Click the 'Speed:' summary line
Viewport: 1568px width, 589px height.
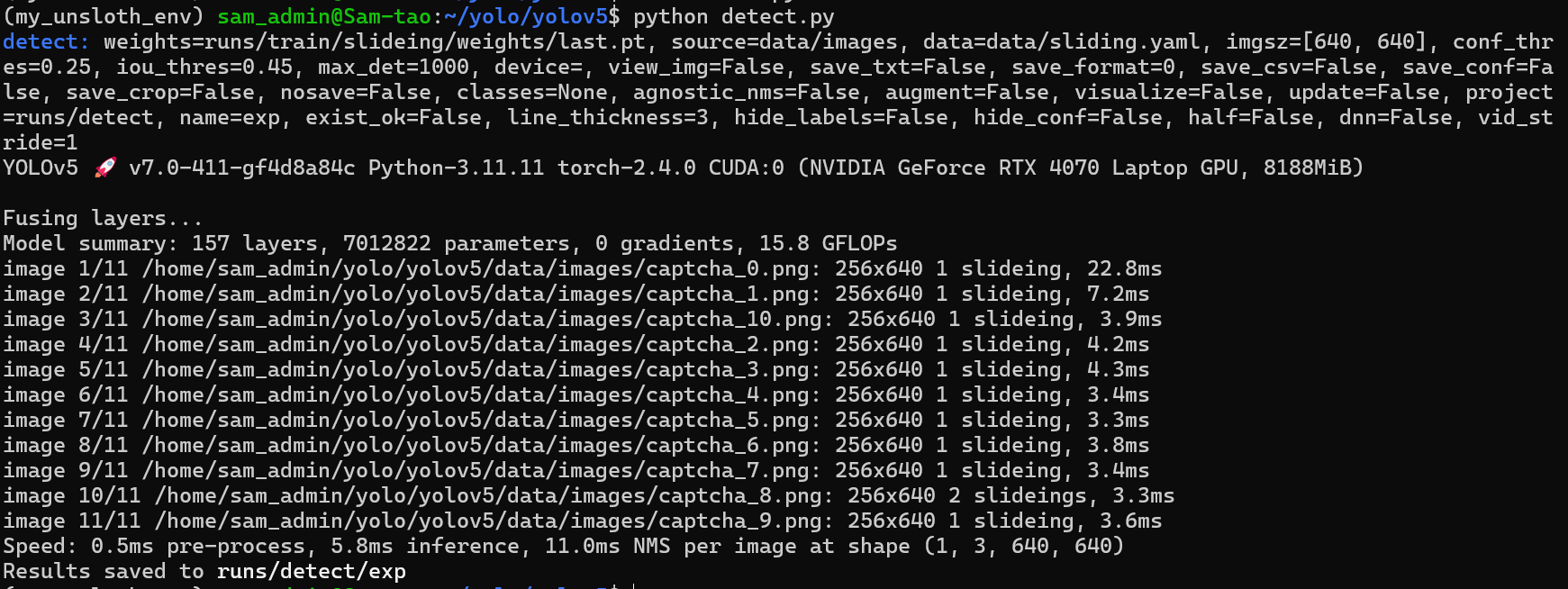pyautogui.click(x=563, y=546)
